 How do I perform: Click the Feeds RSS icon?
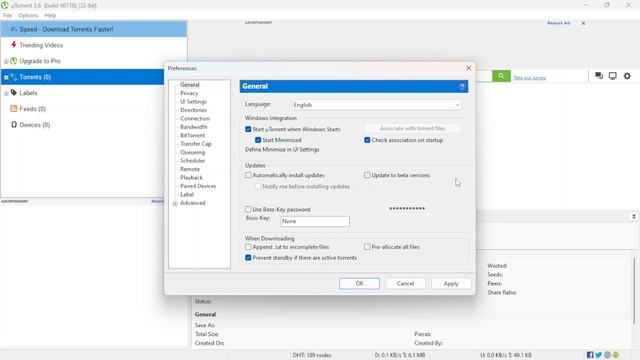click(x=14, y=109)
